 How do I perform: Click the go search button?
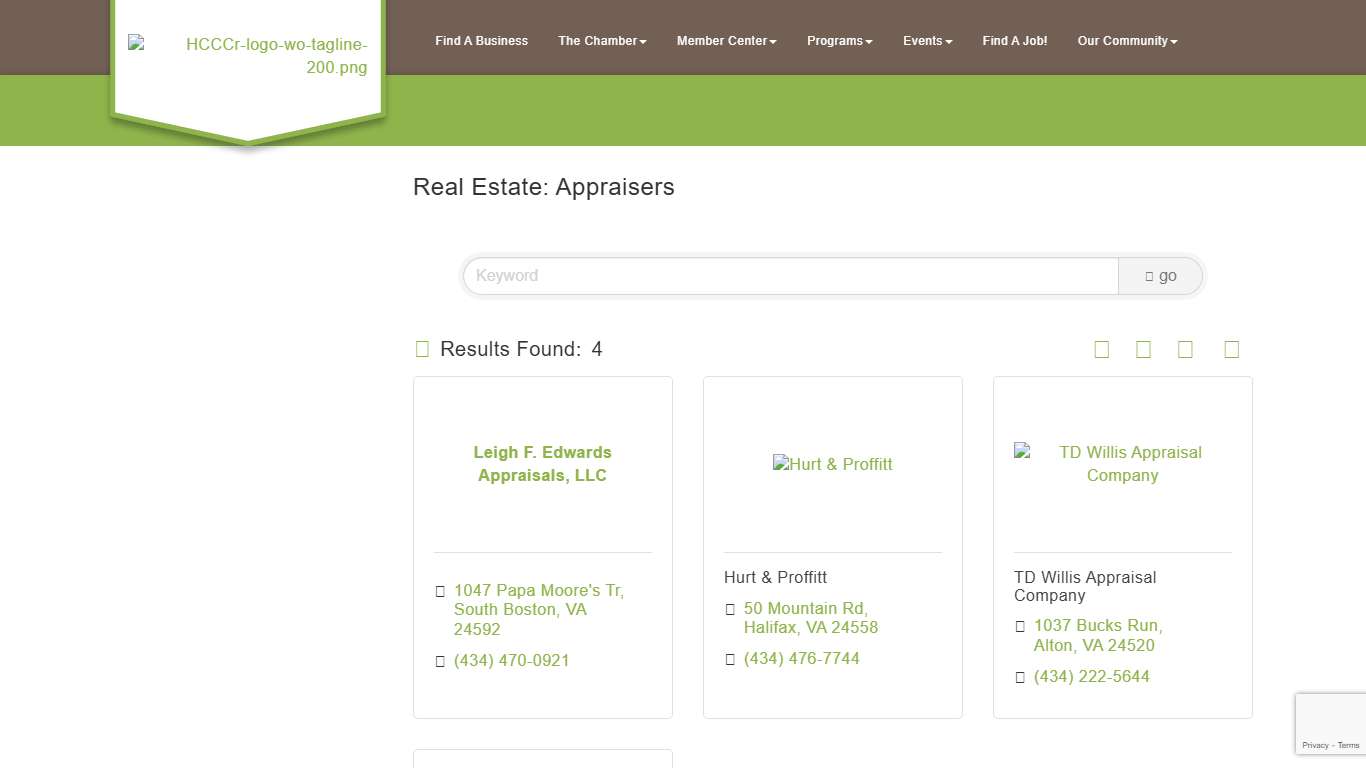coord(1160,275)
